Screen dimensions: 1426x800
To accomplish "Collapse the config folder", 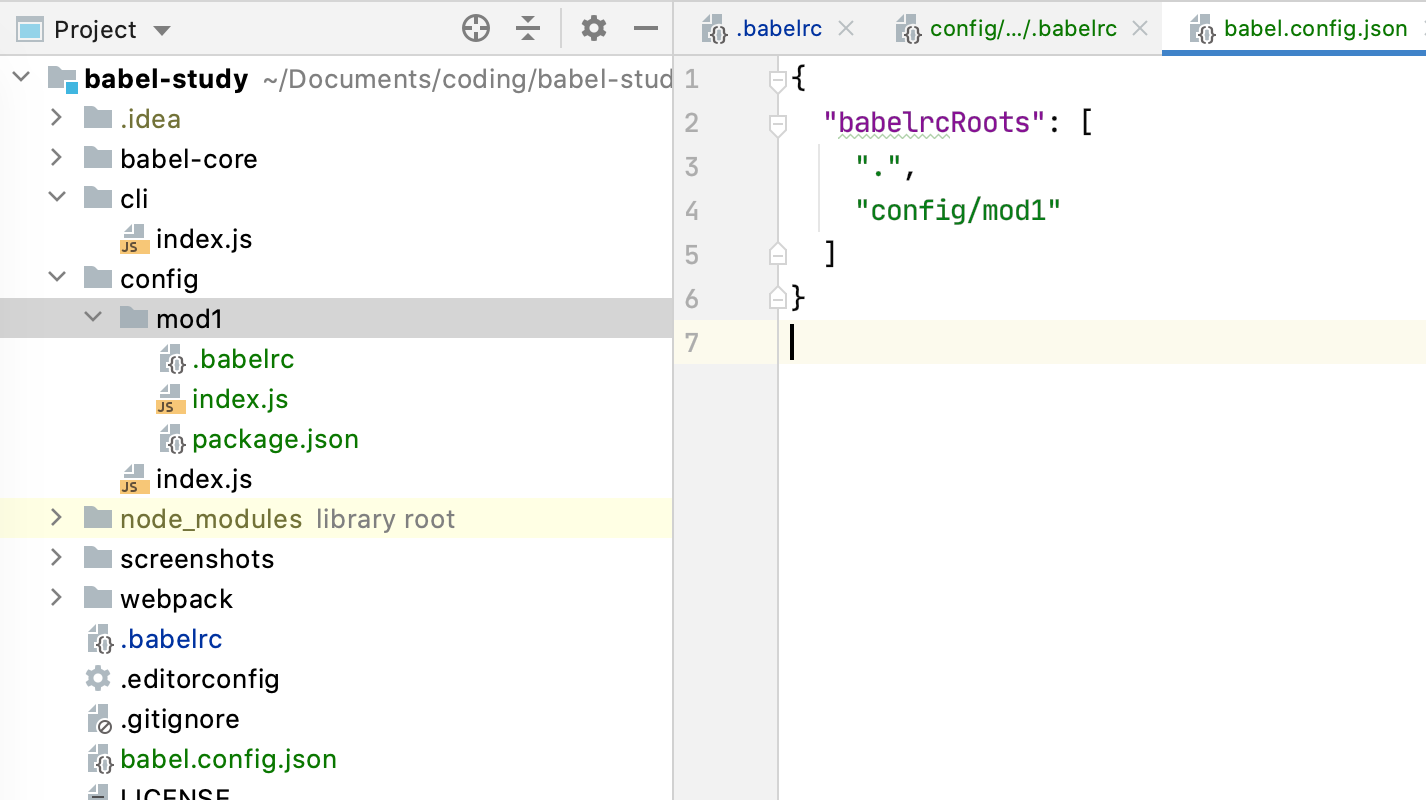I will (x=57, y=279).
